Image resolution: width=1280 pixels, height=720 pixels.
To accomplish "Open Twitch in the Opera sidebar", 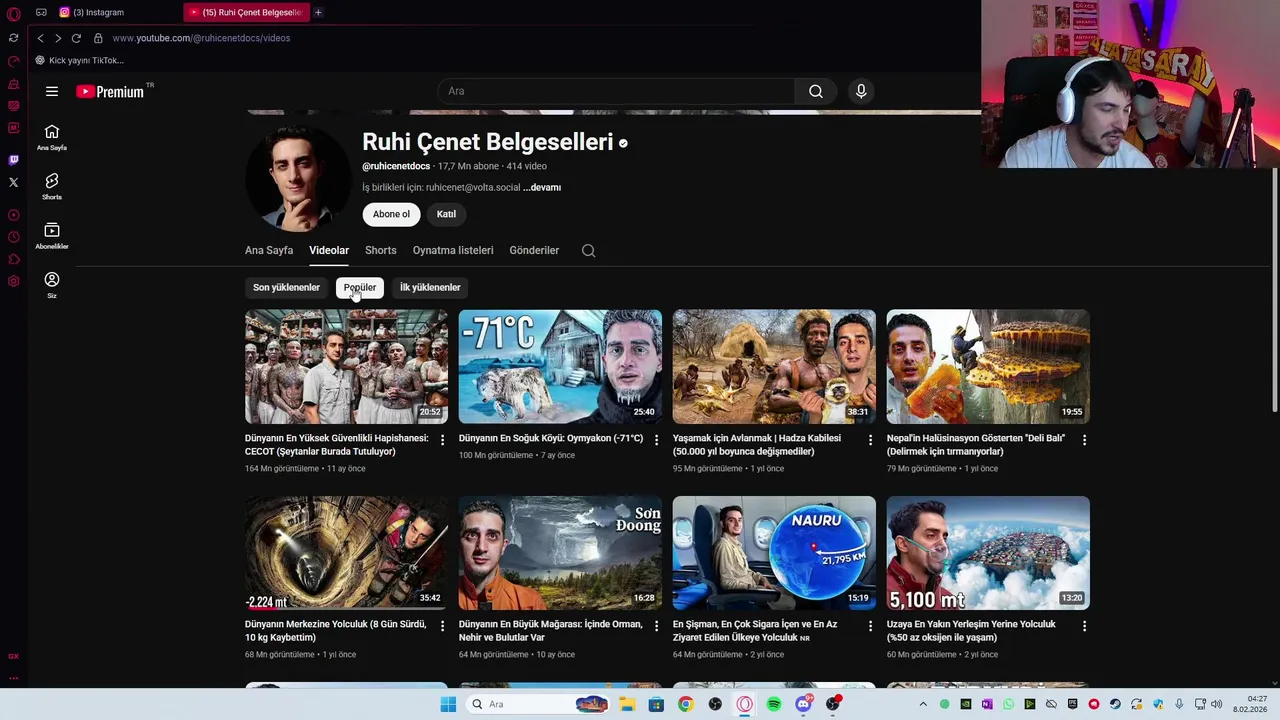I will pos(13,160).
